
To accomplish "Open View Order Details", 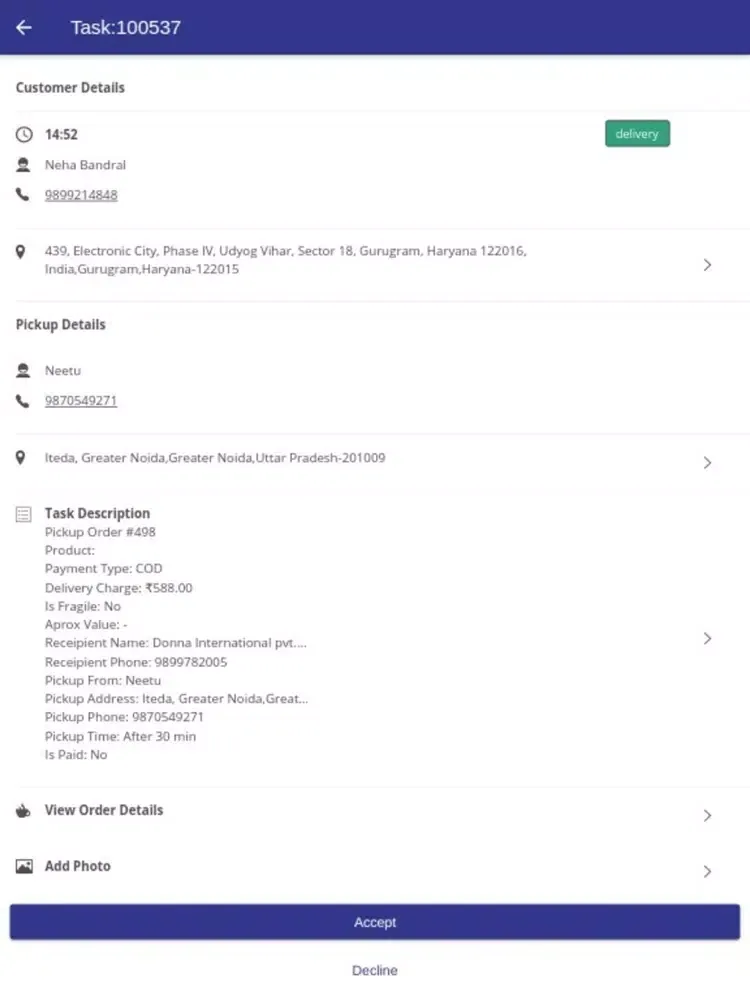I will coord(104,810).
